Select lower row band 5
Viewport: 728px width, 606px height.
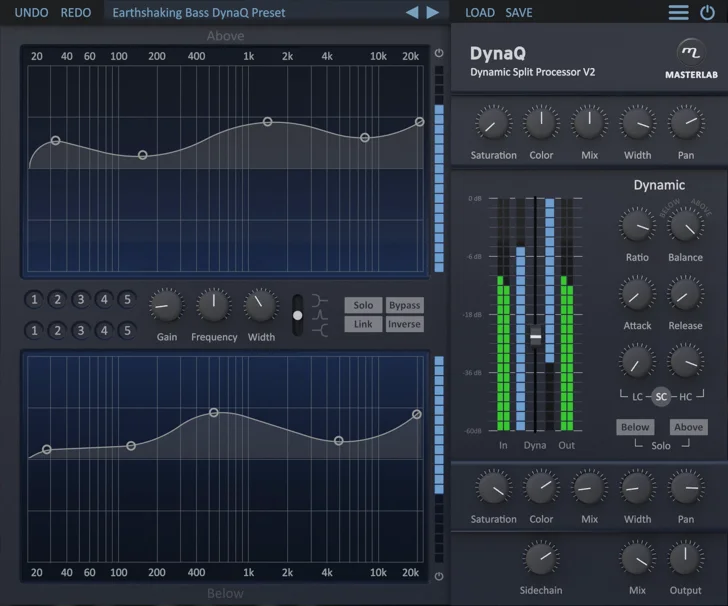[x=127, y=331]
